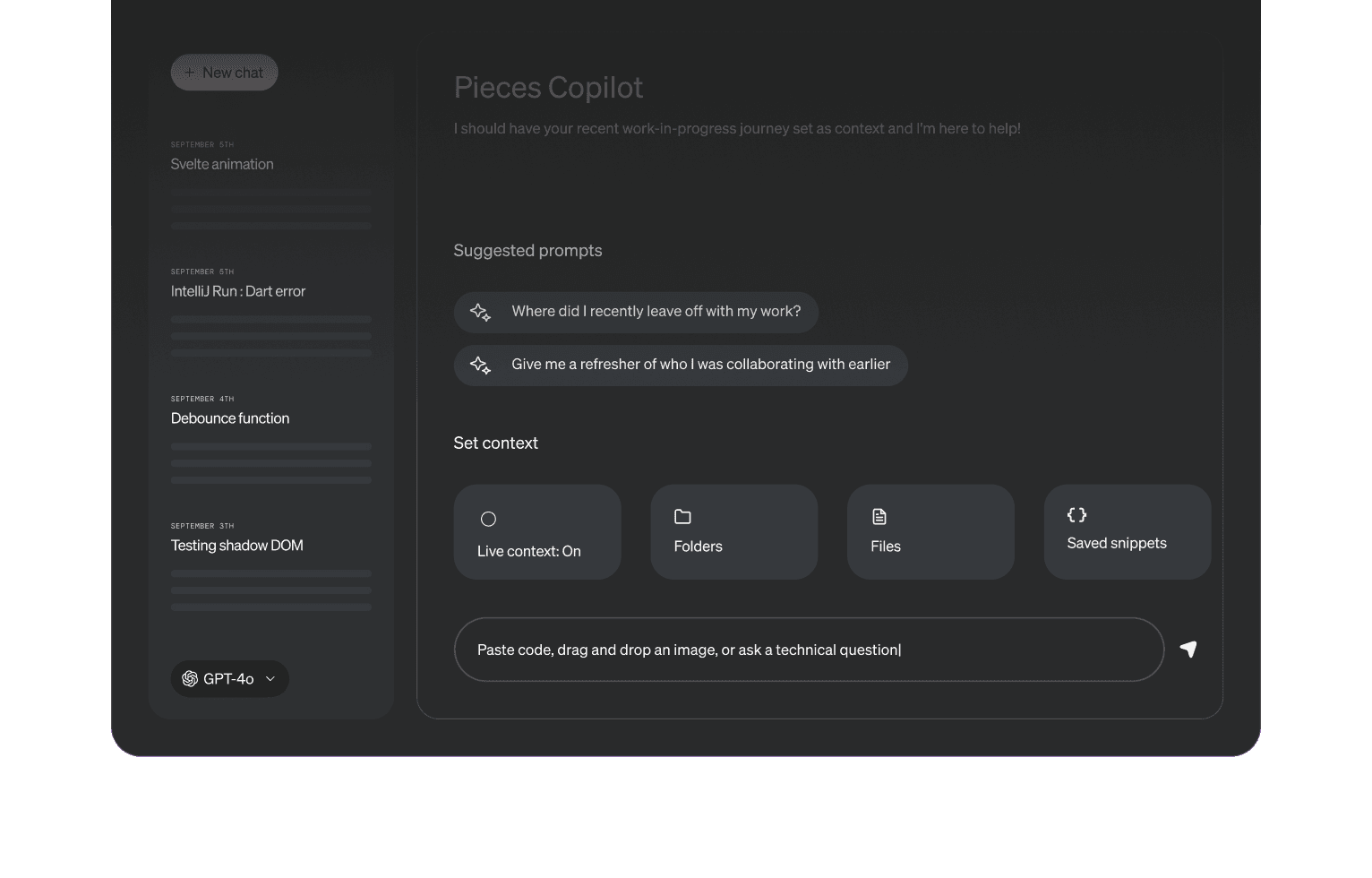Focus the 'Paste code, drag and drop' input
The height and width of the screenshot is (878, 1372).
click(809, 650)
